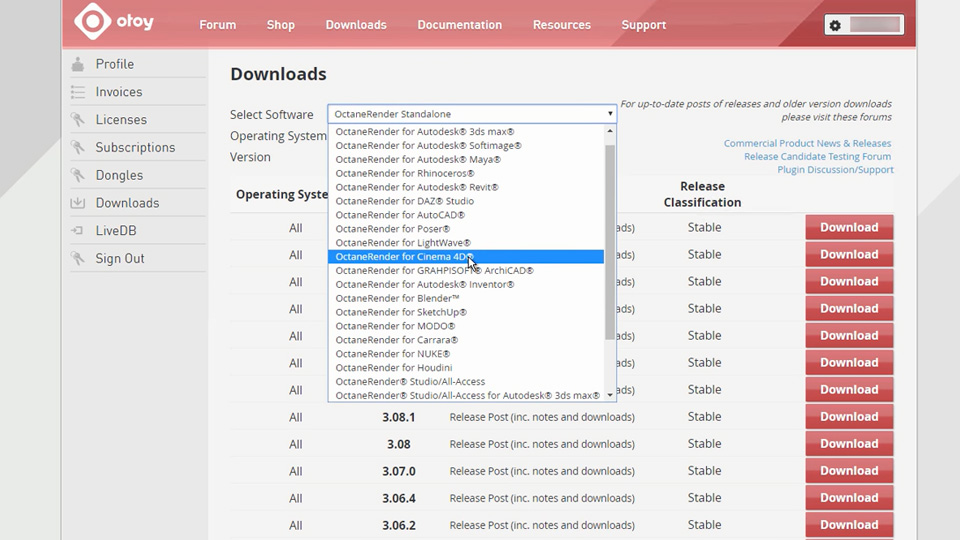The image size is (960, 540).
Task: Open the Documentation menu
Action: 460,25
